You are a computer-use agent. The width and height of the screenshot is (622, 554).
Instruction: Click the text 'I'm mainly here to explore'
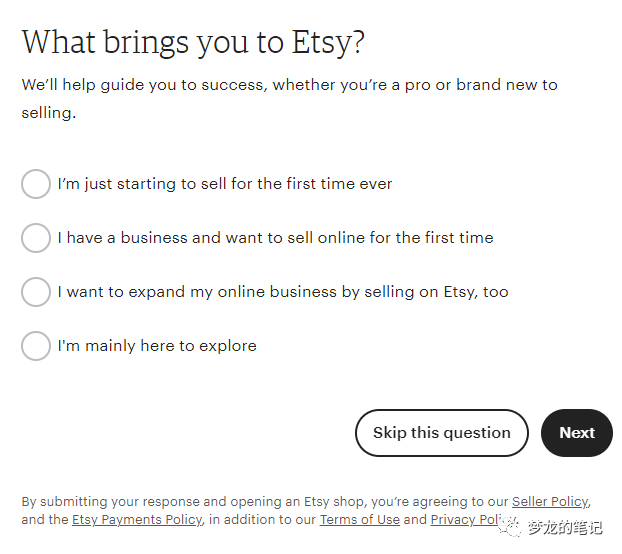157,346
